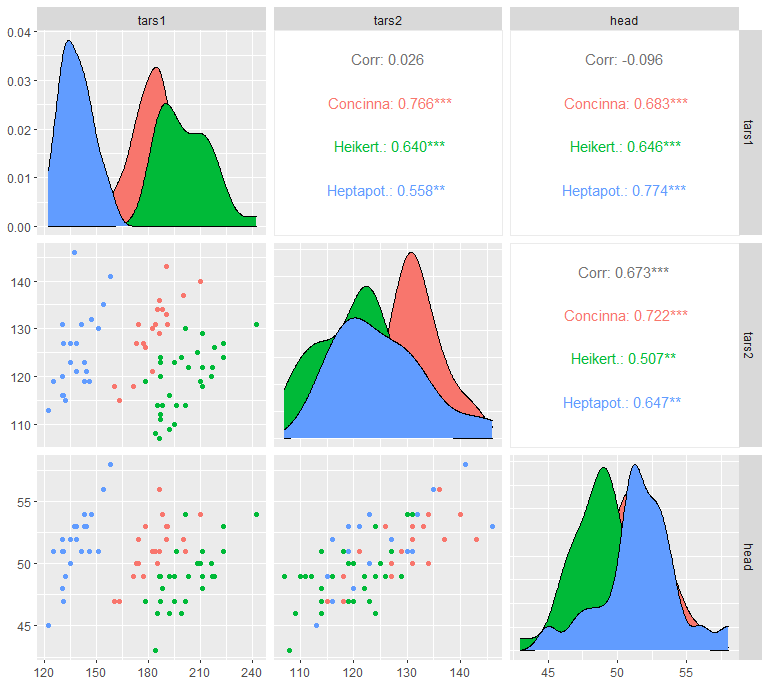Click the tars2 column header strip
The width and height of the screenshot is (770, 686).
click(x=388, y=20)
